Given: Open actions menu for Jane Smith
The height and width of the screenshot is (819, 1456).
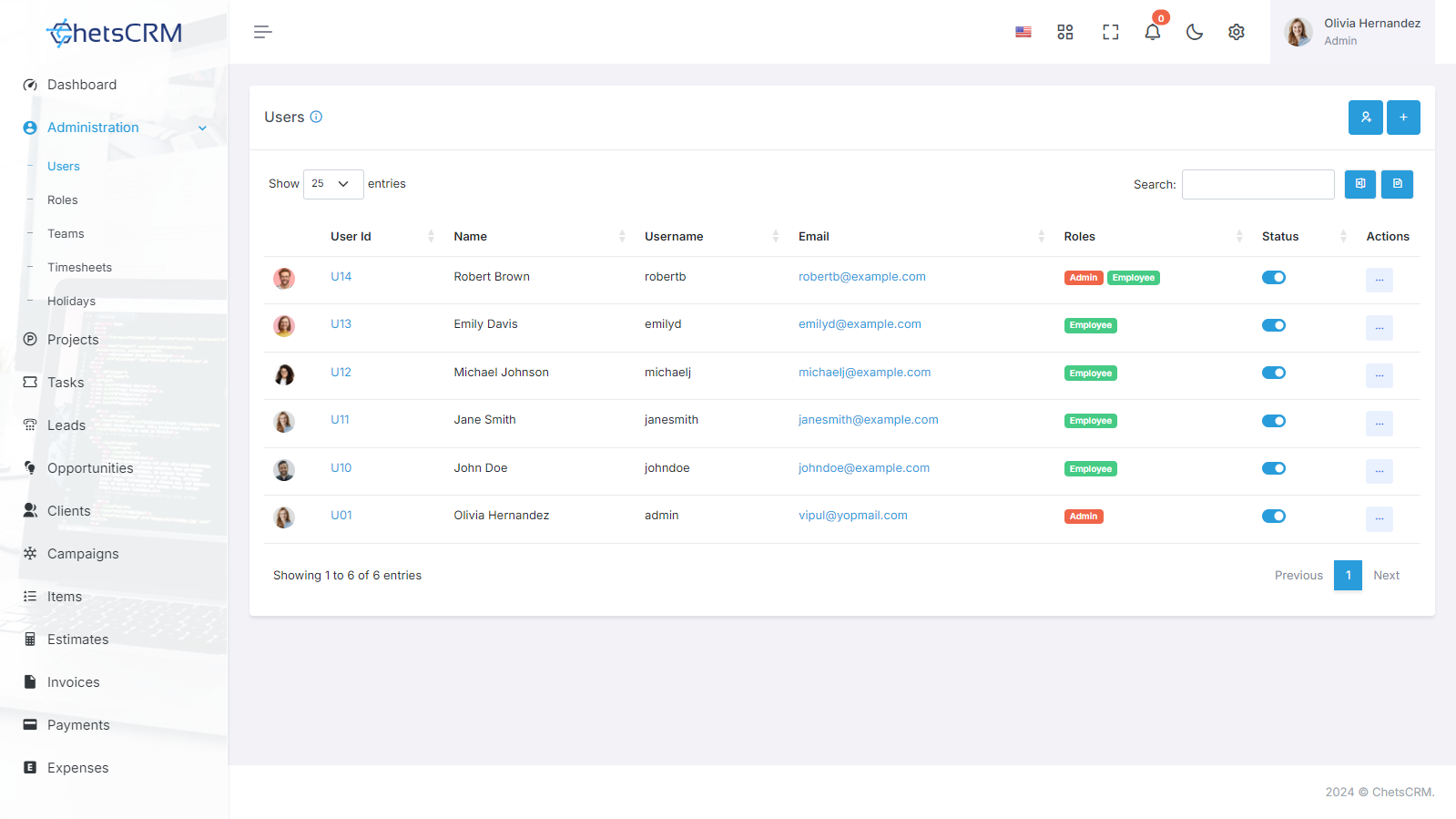Looking at the screenshot, I should tap(1380, 424).
